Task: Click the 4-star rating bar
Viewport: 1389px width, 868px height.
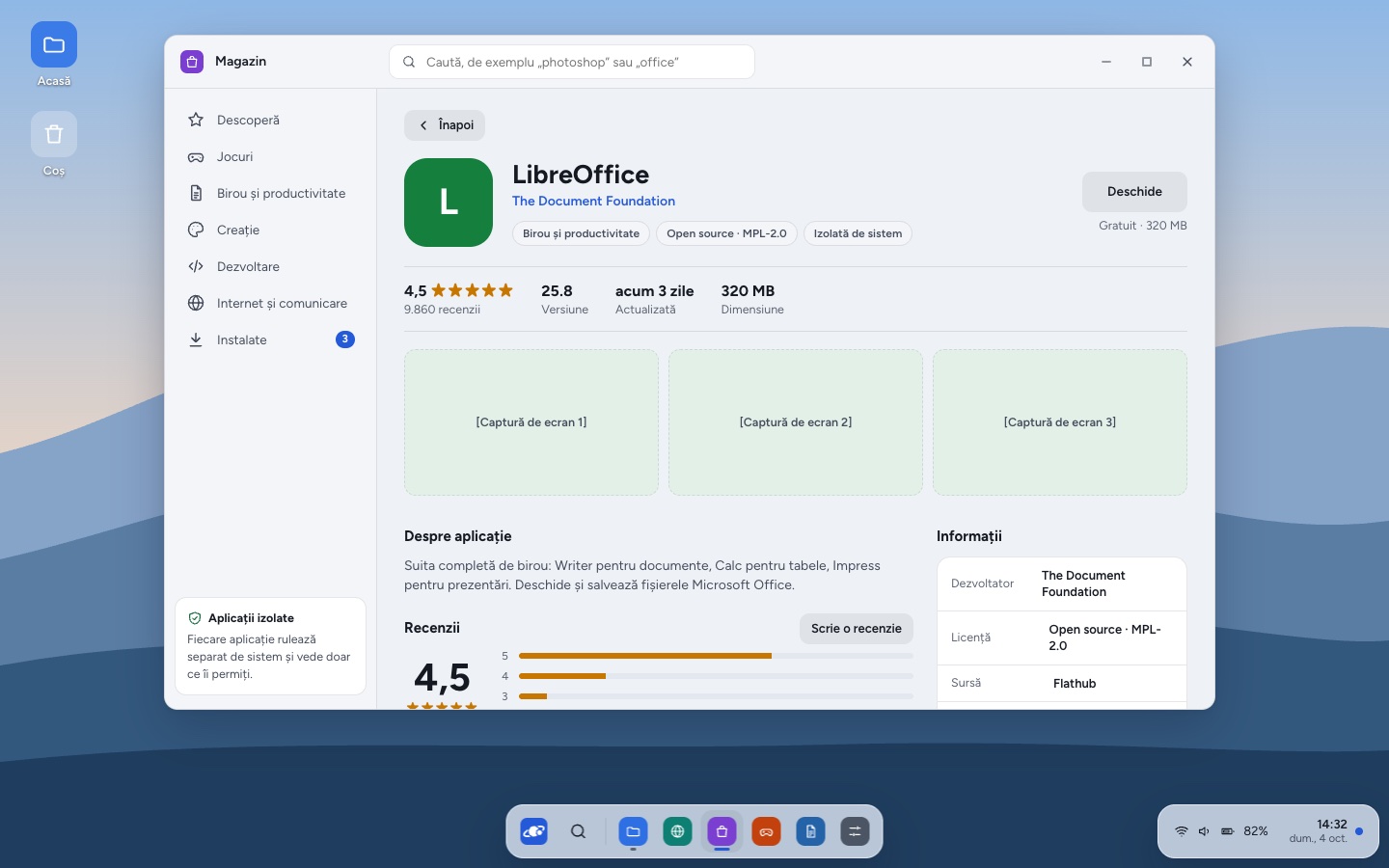Action: click(x=716, y=676)
